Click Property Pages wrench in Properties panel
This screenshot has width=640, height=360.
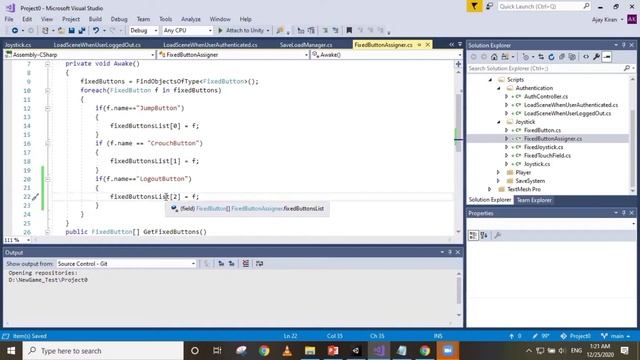coord(498,236)
